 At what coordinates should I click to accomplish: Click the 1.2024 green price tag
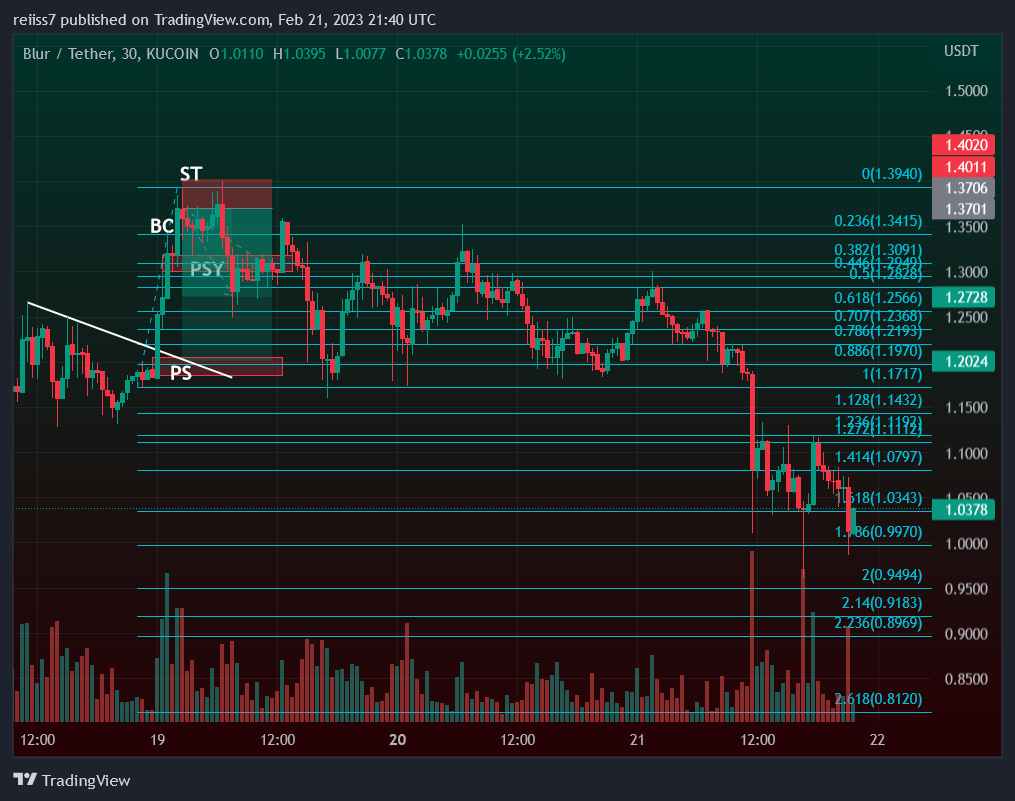coord(963,361)
